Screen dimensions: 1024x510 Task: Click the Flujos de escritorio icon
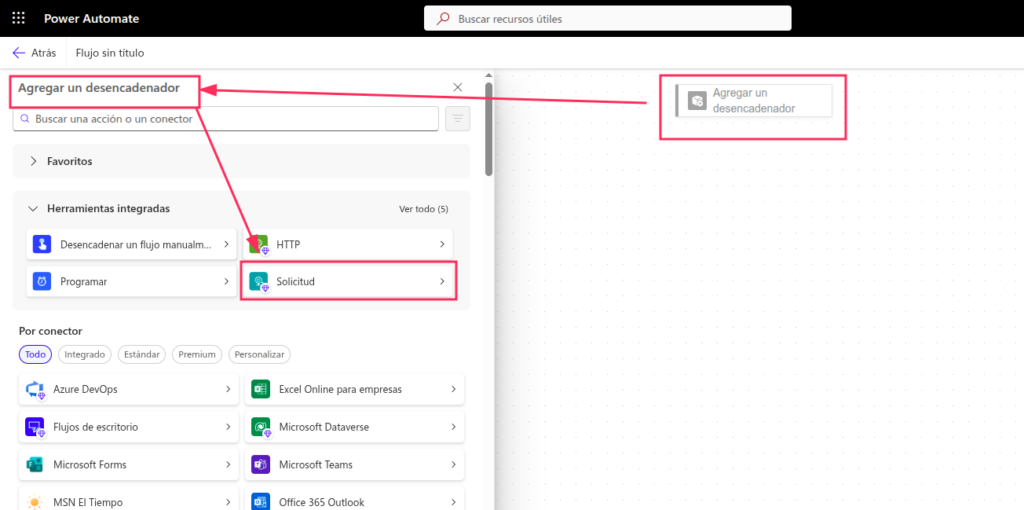pos(37,427)
